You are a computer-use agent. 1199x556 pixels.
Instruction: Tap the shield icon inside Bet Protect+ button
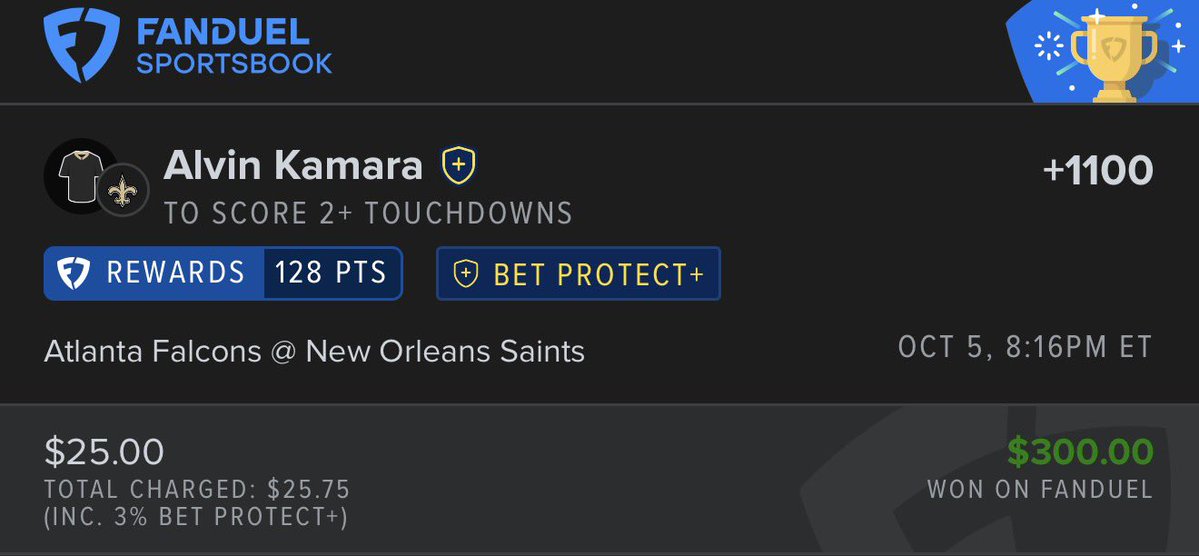466,274
